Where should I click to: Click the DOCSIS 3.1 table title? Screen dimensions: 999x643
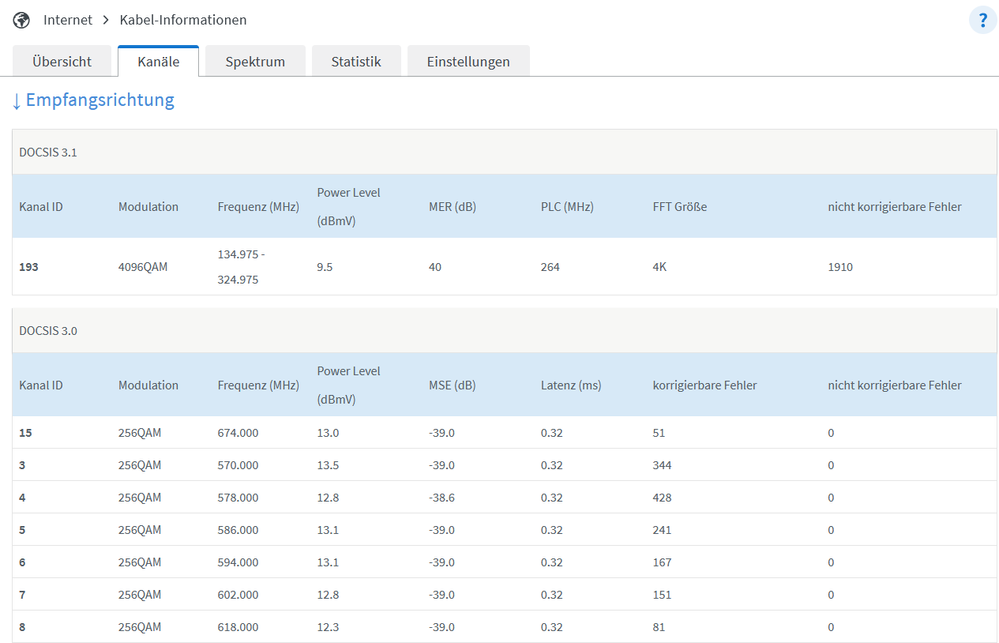48,153
